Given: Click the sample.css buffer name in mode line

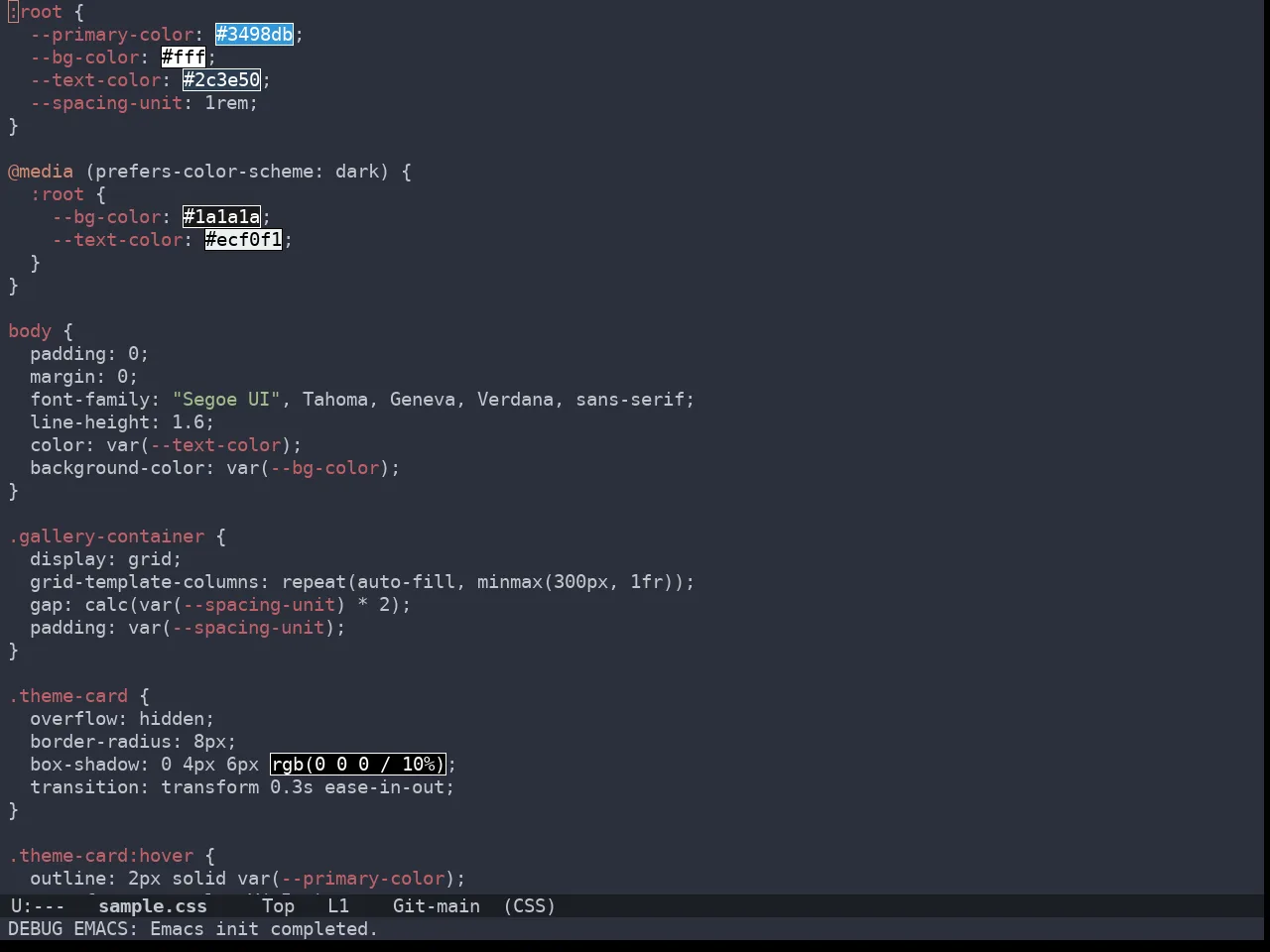Looking at the screenshot, I should pyautogui.click(x=153, y=906).
